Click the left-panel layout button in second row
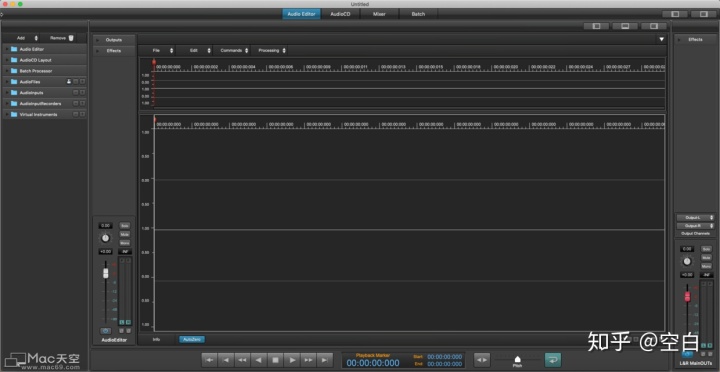720x372 pixels. click(x=596, y=26)
